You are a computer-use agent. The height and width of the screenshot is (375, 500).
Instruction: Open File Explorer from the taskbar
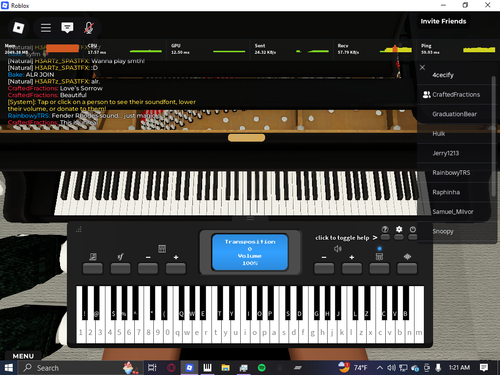click(x=225, y=368)
